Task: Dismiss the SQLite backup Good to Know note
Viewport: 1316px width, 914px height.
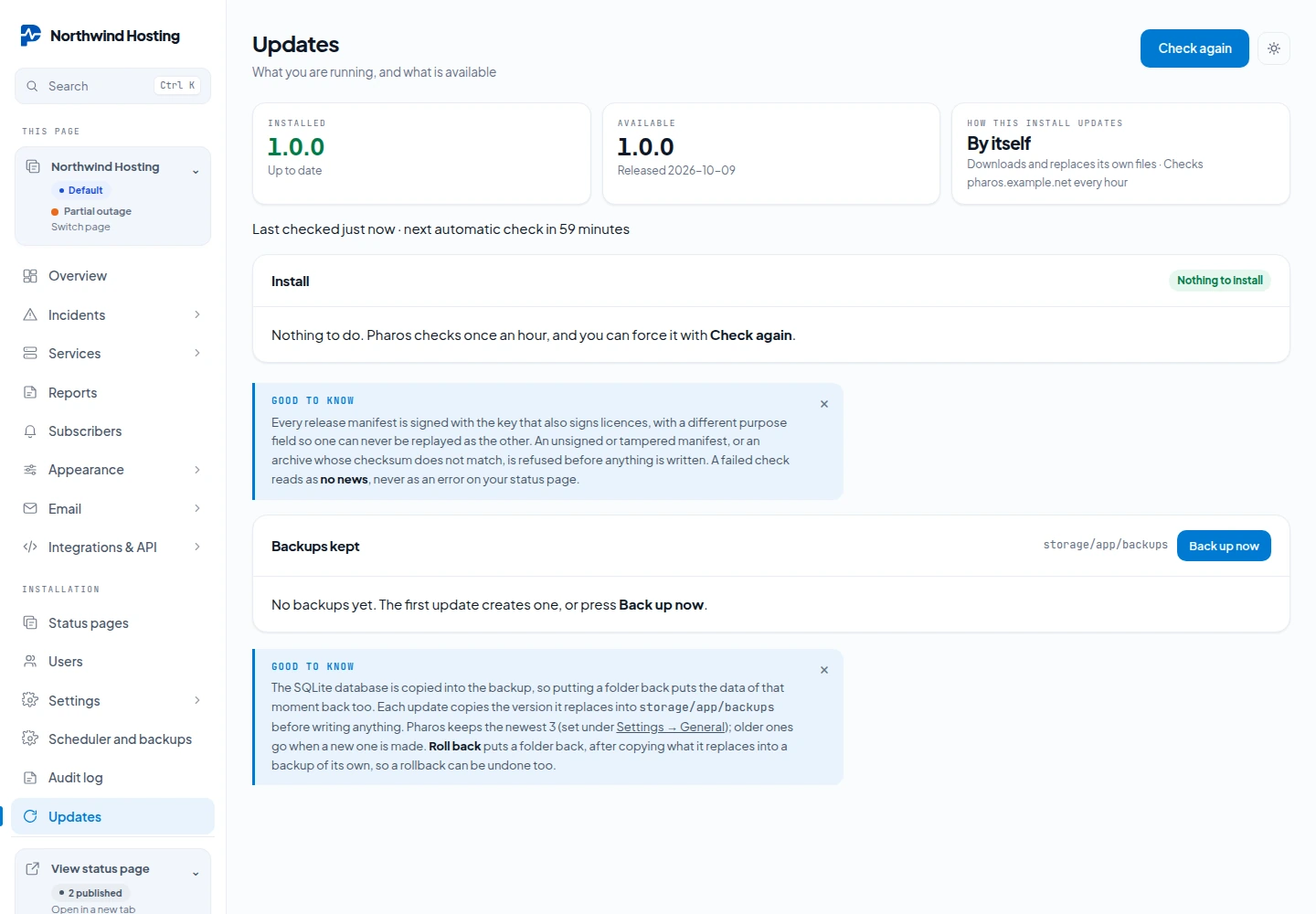Action: click(x=824, y=670)
